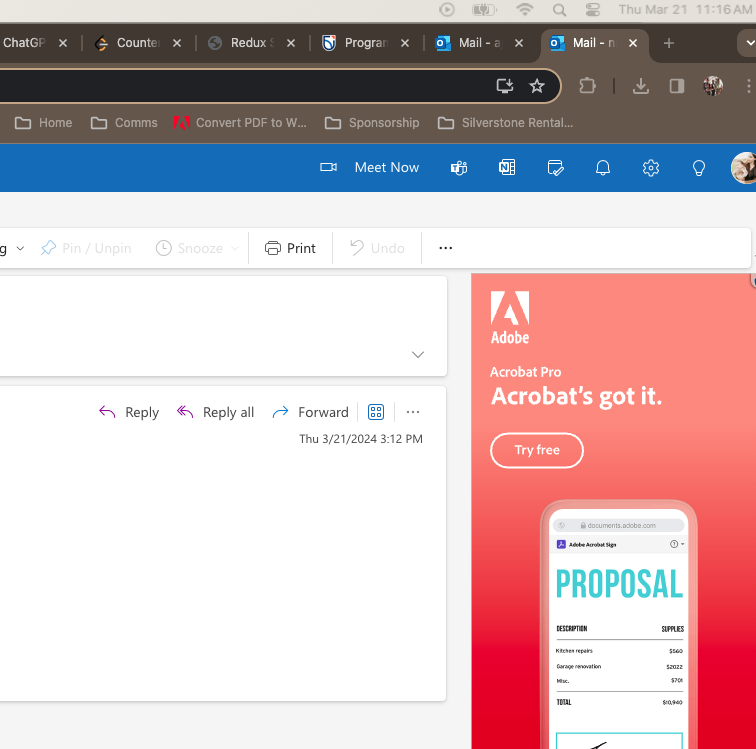Viewport: 756px width, 749px height.
Task: Open a new browser tab
Action: 668,43
